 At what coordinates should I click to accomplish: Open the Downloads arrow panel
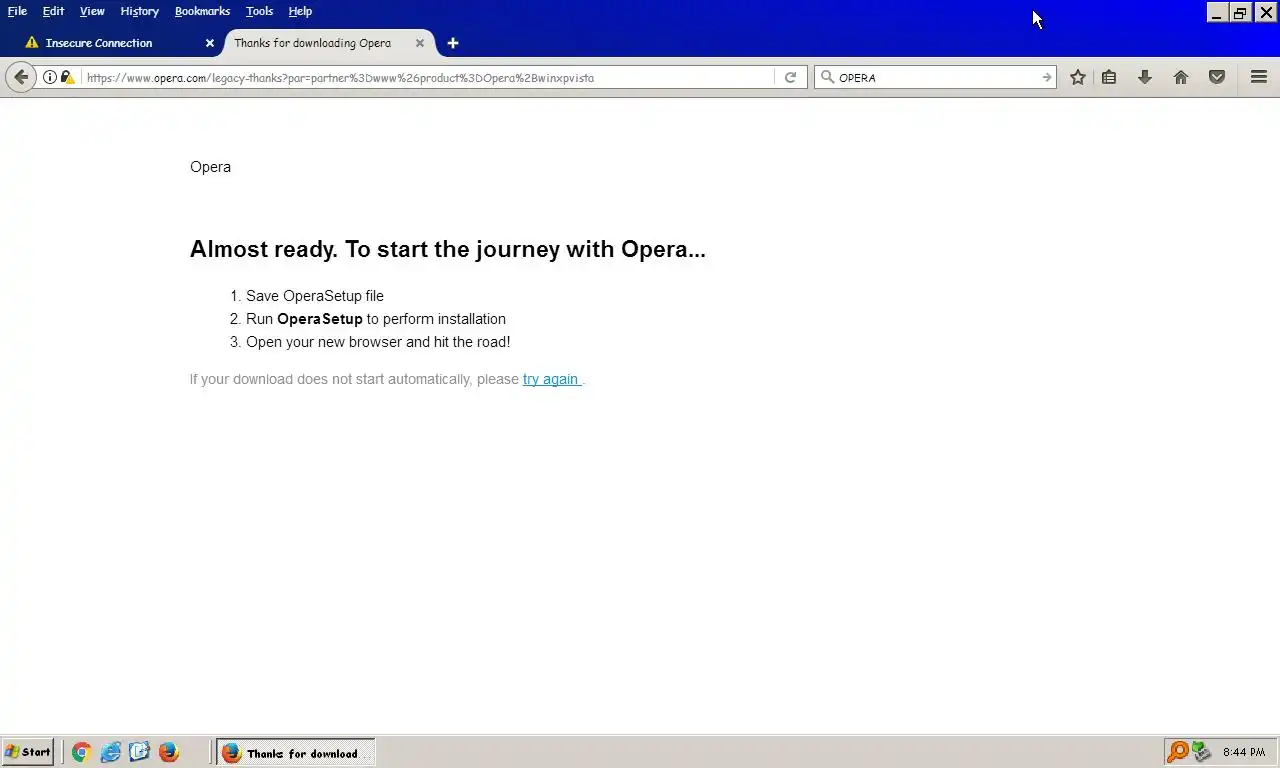(x=1145, y=77)
